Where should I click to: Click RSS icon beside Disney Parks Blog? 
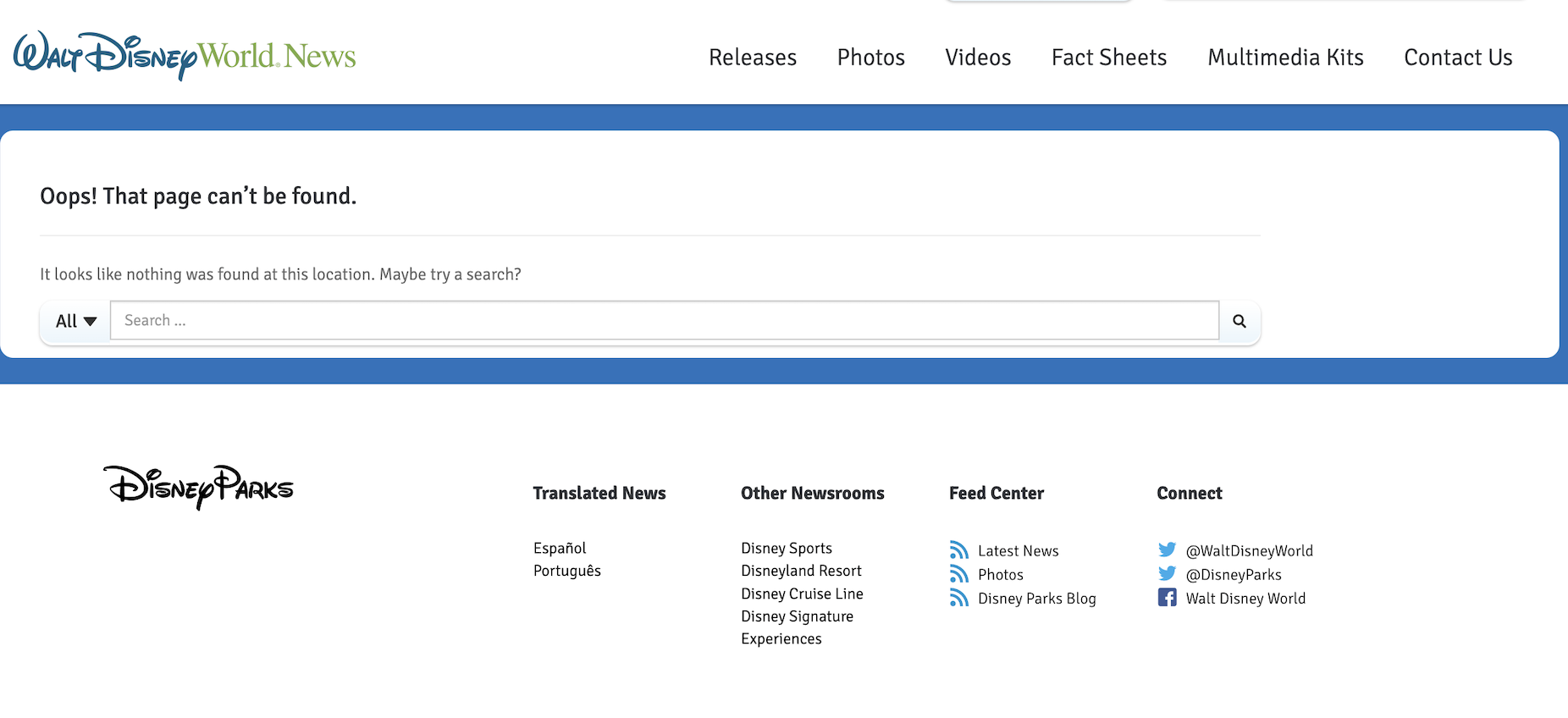pos(959,598)
